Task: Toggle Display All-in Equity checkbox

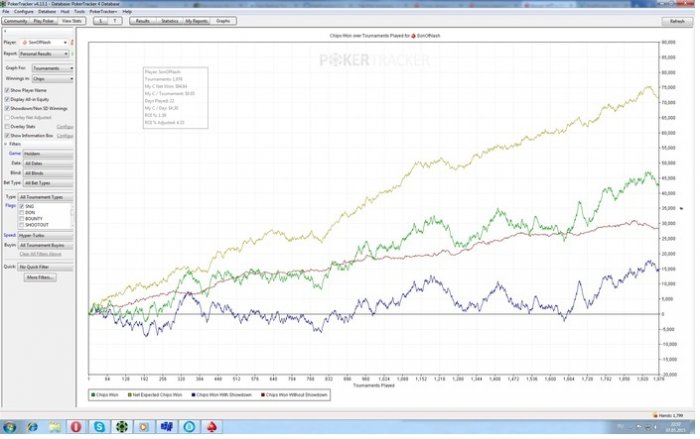Action: click(7, 99)
